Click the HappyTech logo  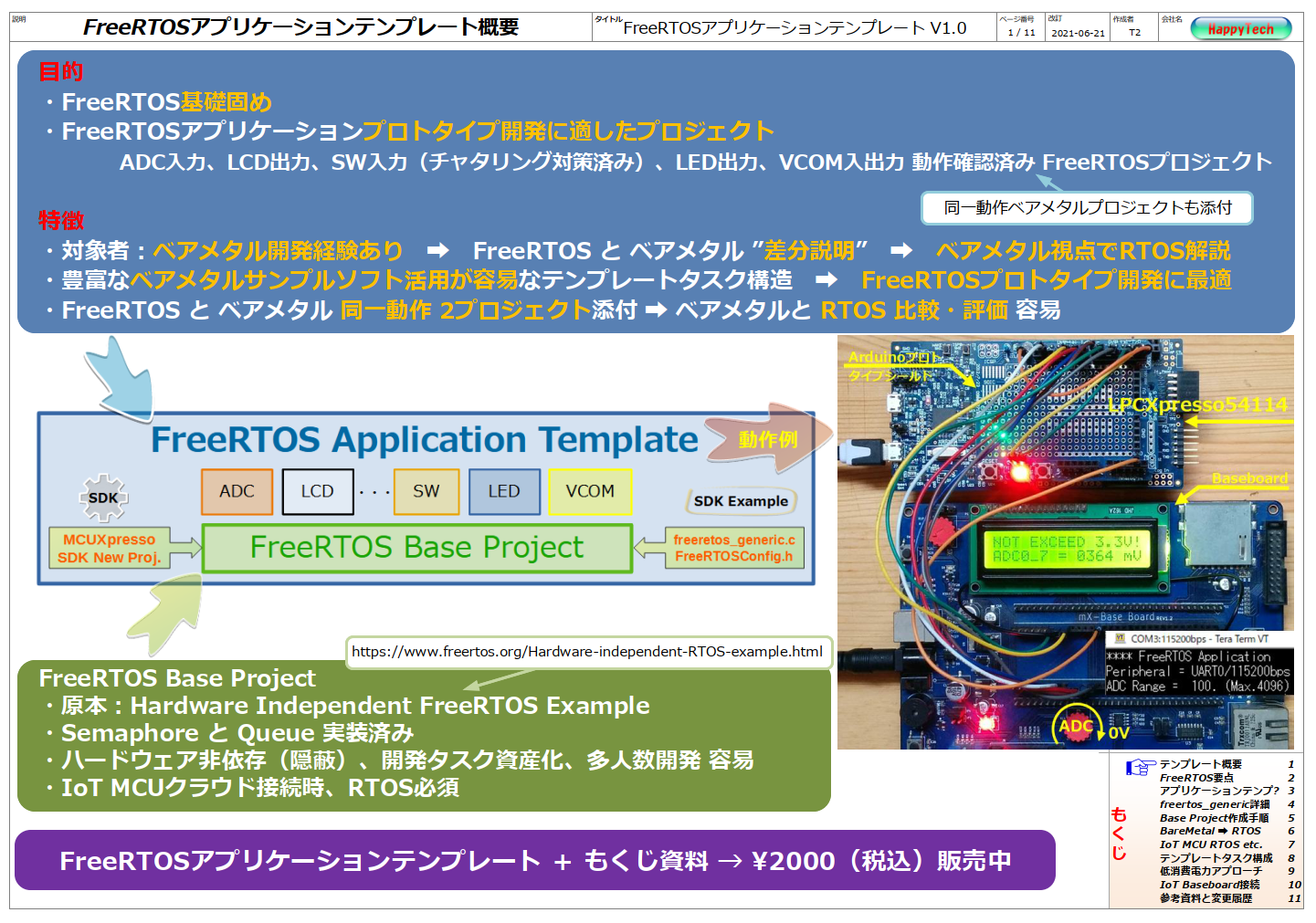1239,27
